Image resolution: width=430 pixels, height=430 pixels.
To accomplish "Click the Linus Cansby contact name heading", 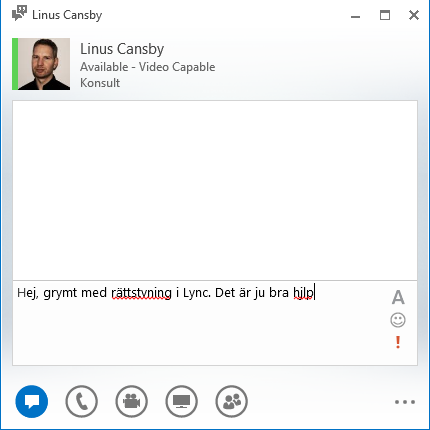I will [x=122, y=49].
